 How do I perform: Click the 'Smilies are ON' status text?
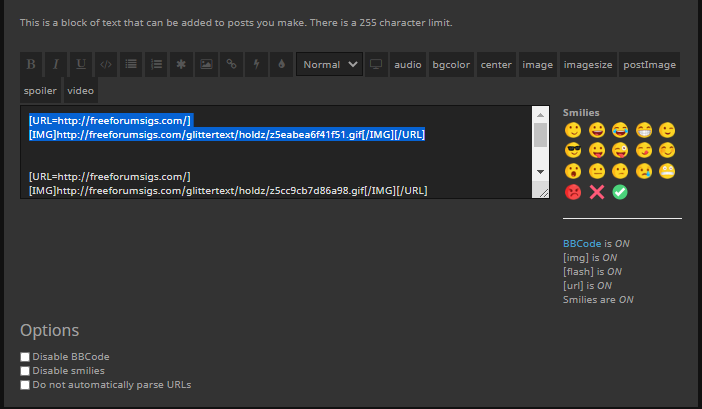pos(598,300)
